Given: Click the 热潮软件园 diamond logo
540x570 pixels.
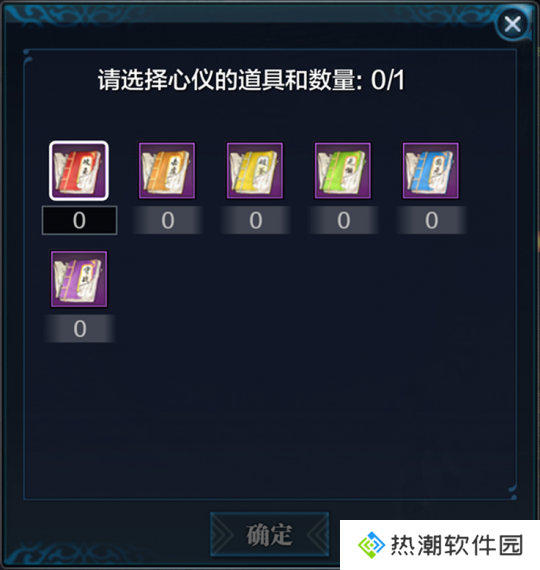Looking at the screenshot, I should click(x=371, y=545).
